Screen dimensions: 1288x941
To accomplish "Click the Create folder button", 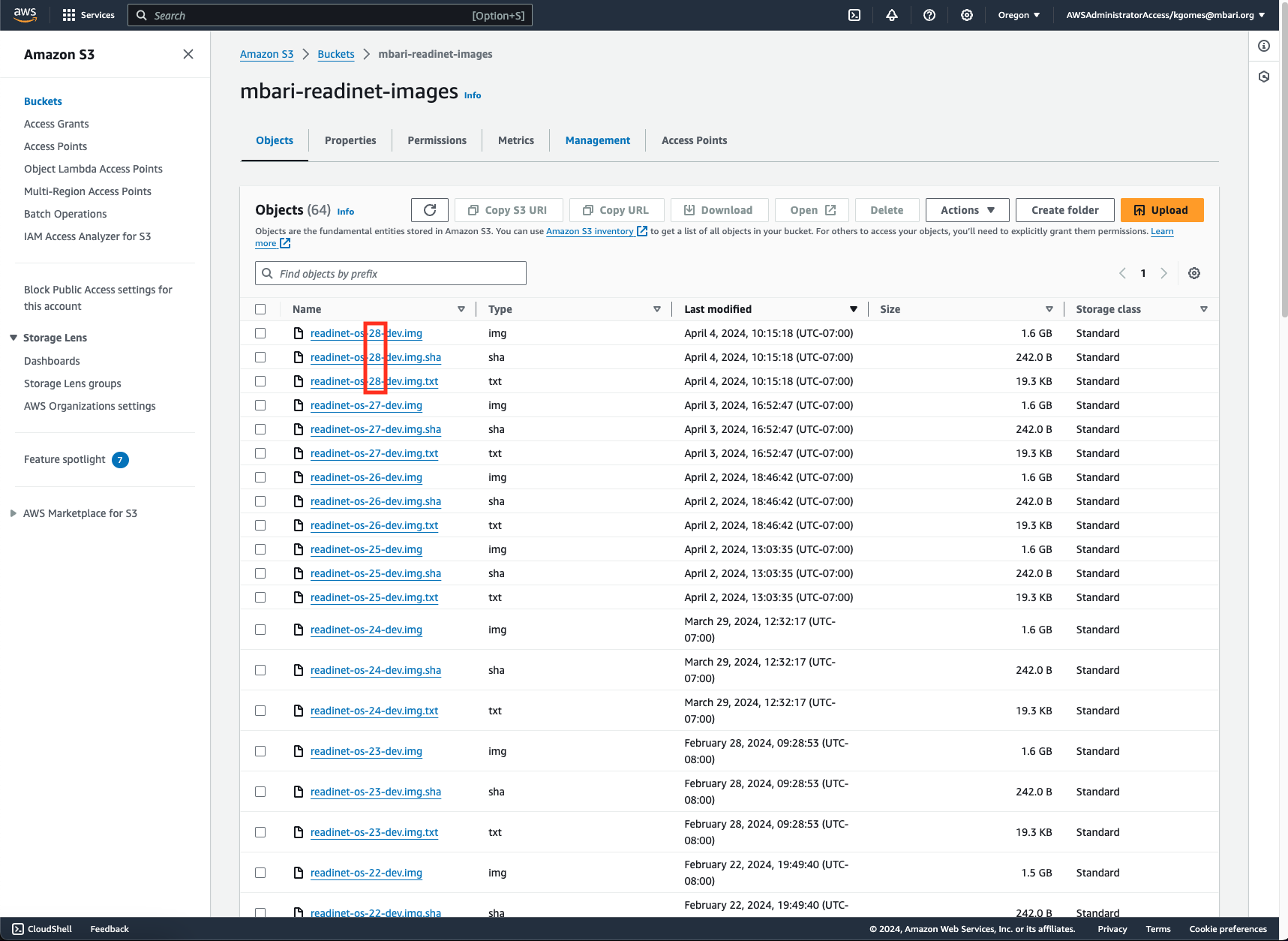I will pyautogui.click(x=1065, y=210).
